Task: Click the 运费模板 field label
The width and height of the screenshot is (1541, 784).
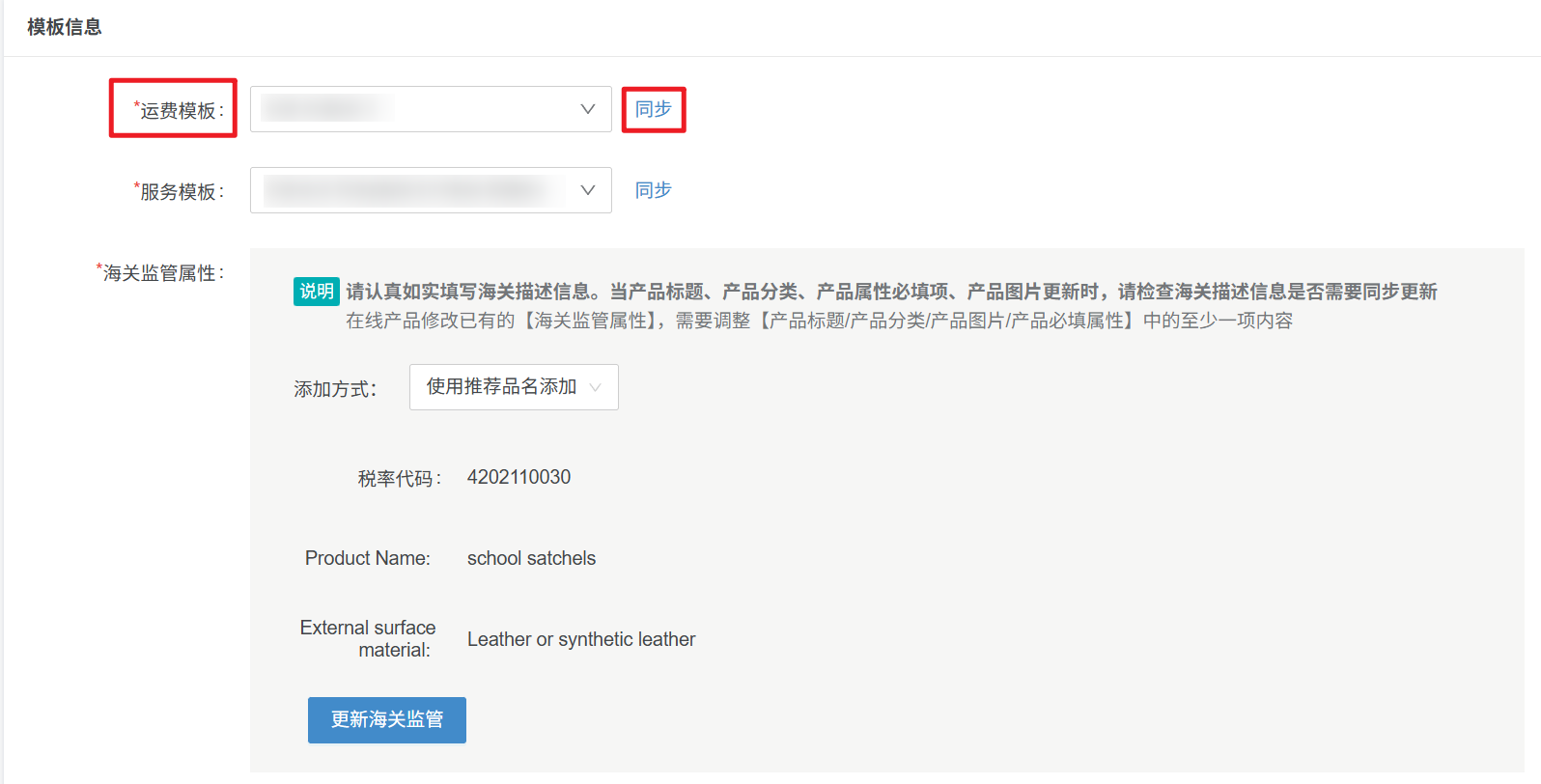Action: pos(180,110)
